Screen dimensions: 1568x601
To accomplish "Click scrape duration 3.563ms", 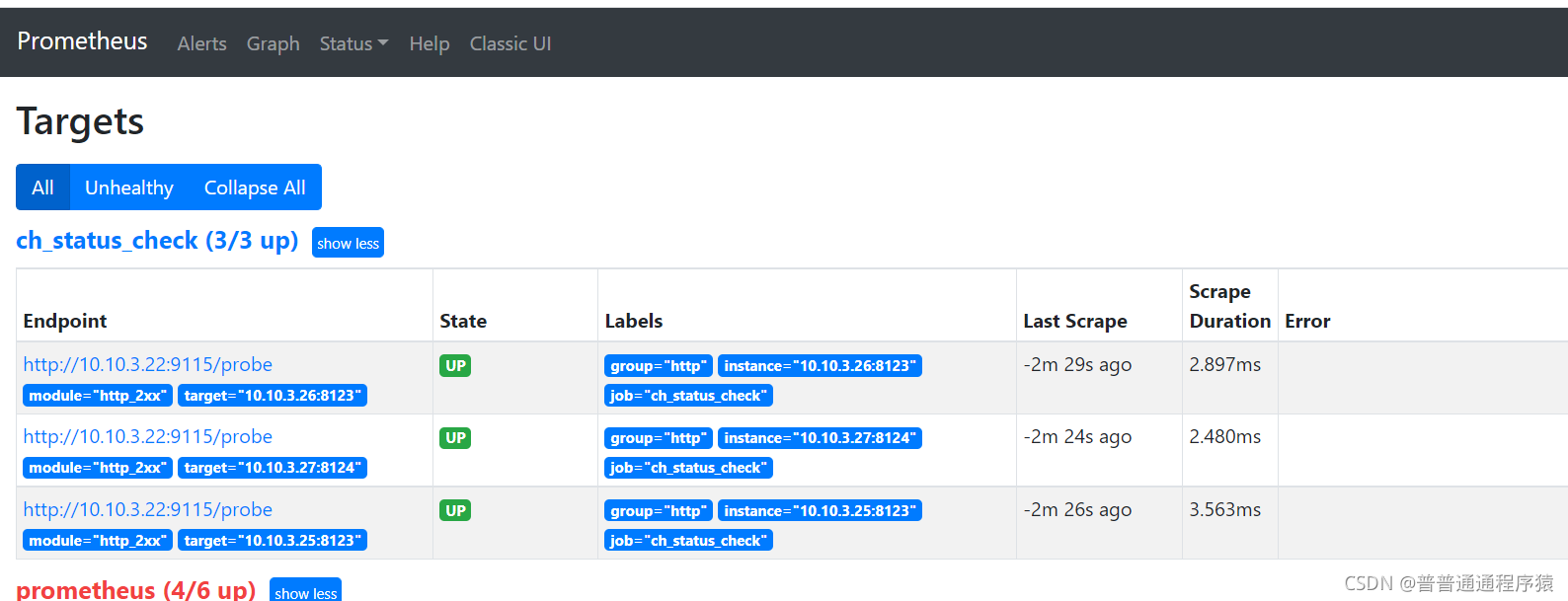I will pyautogui.click(x=1225, y=509).
